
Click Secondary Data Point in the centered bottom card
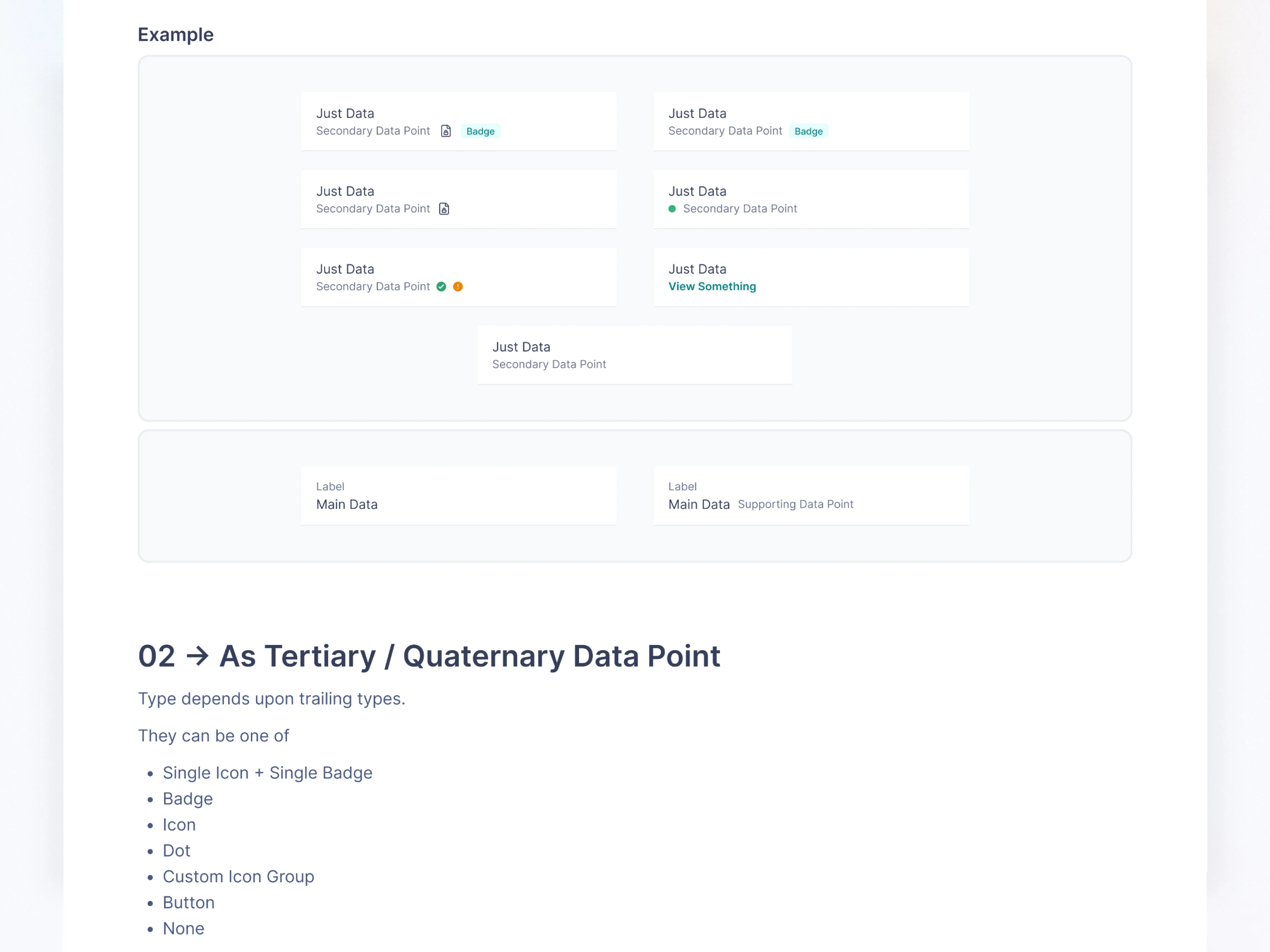pyautogui.click(x=549, y=365)
